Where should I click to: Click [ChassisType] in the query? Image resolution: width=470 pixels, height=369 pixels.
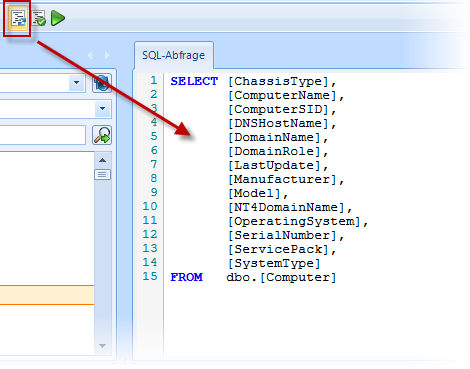pos(279,81)
